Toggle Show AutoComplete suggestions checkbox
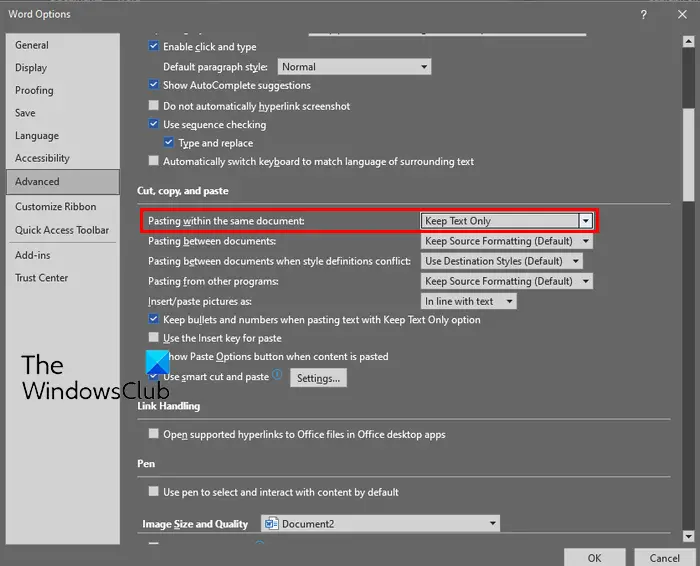 click(x=154, y=84)
